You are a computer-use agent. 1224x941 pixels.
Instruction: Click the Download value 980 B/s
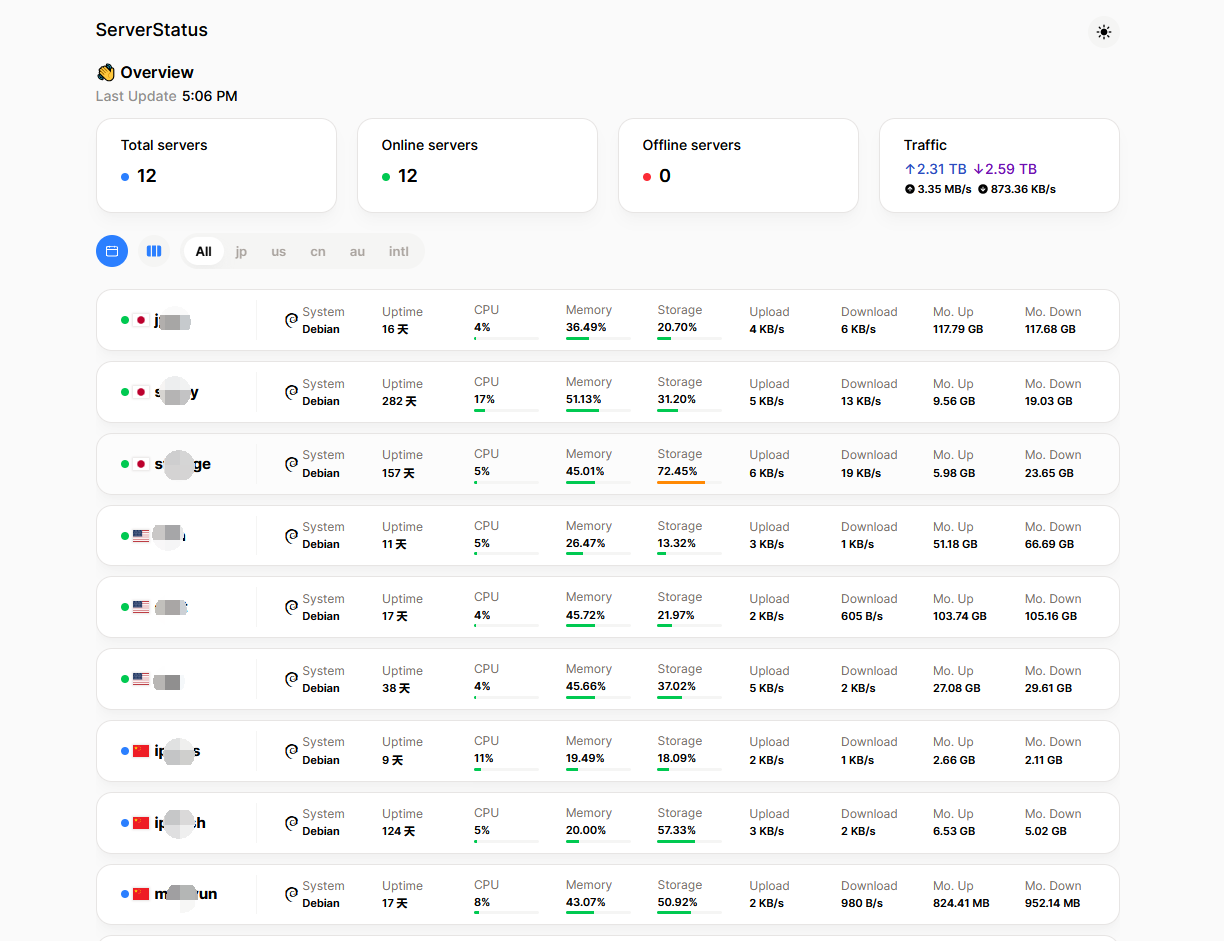point(862,903)
